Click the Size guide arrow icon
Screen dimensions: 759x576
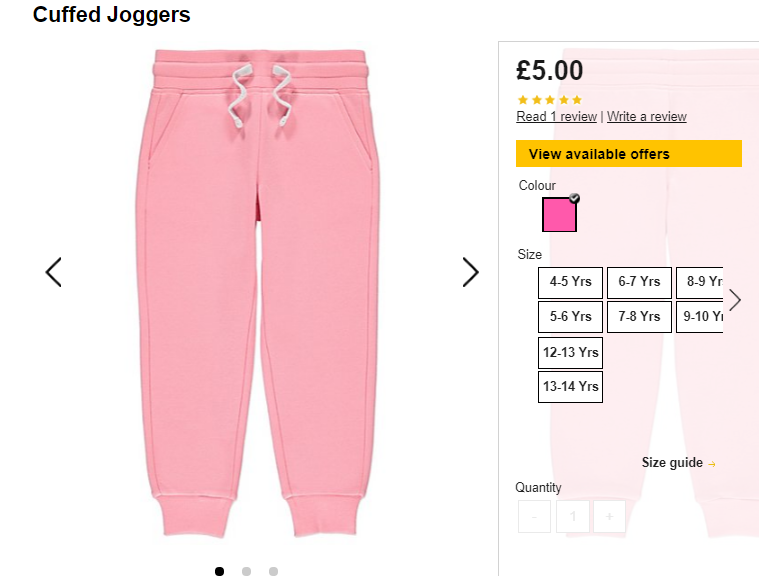[712, 464]
